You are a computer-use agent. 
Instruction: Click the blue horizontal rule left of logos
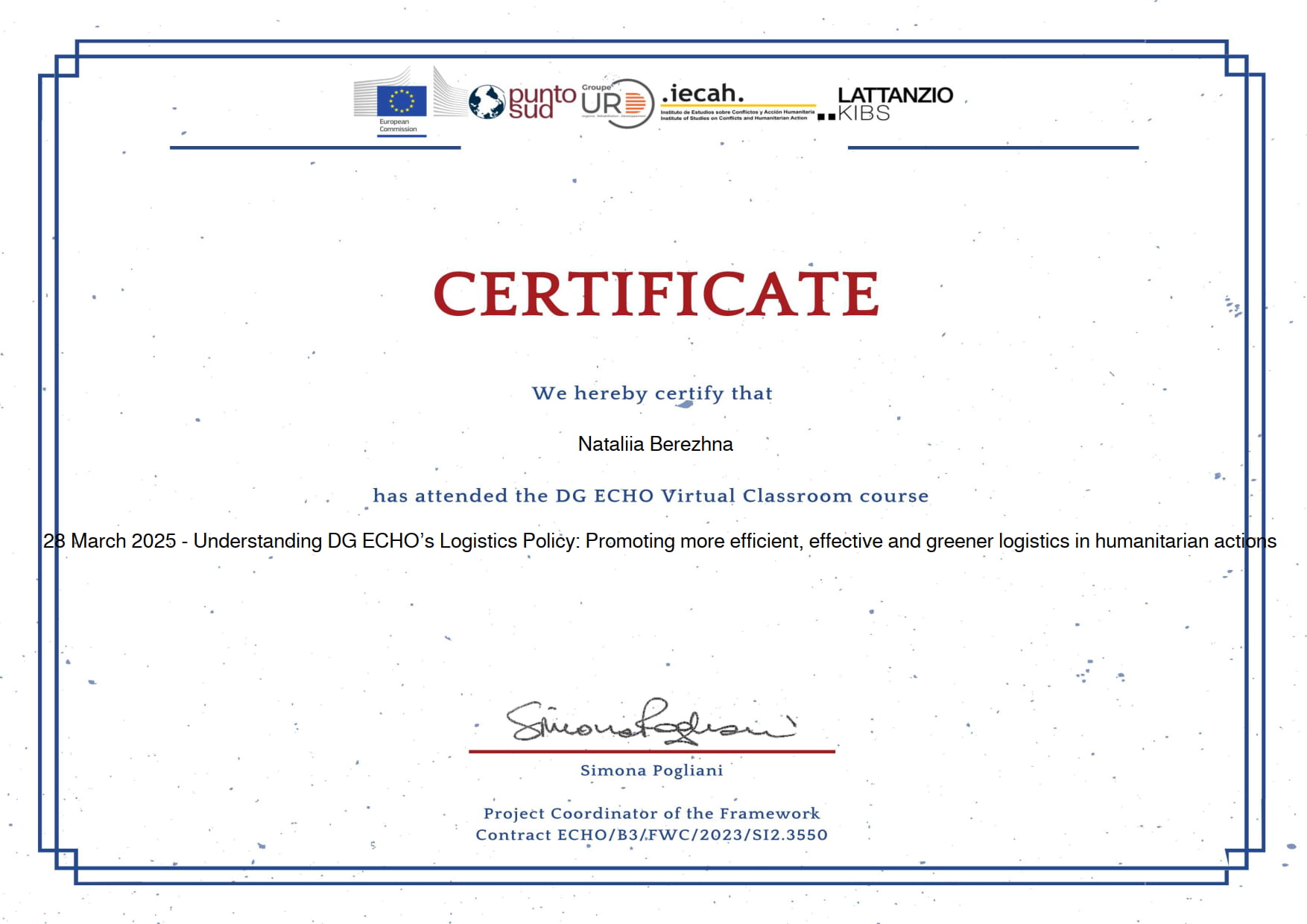315,148
